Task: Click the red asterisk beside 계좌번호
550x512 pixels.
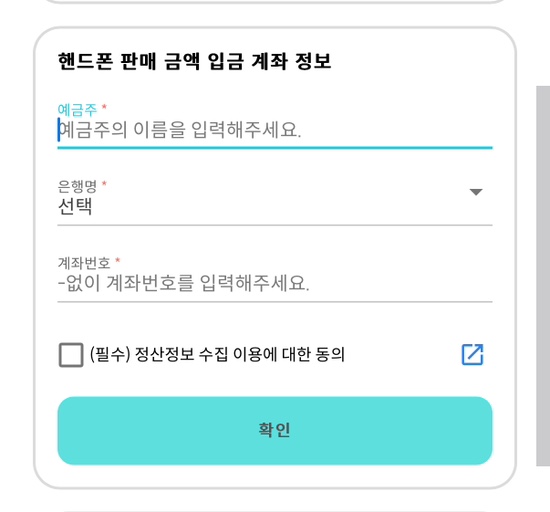Action: click(118, 260)
